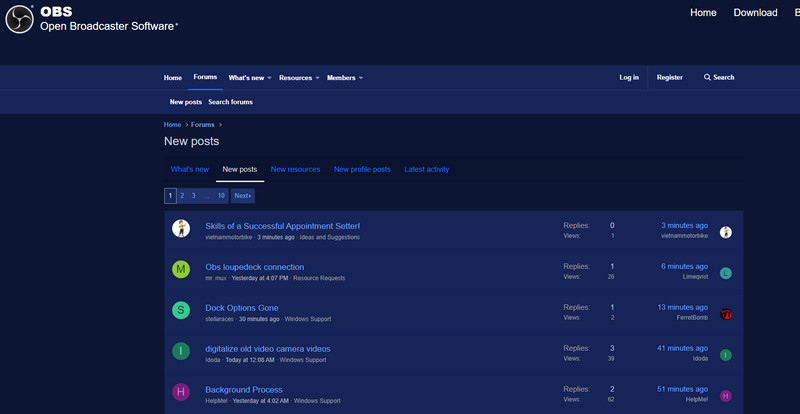The image size is (800, 414).
Task: Open the Home item in the forum navbar
Action: (172, 78)
